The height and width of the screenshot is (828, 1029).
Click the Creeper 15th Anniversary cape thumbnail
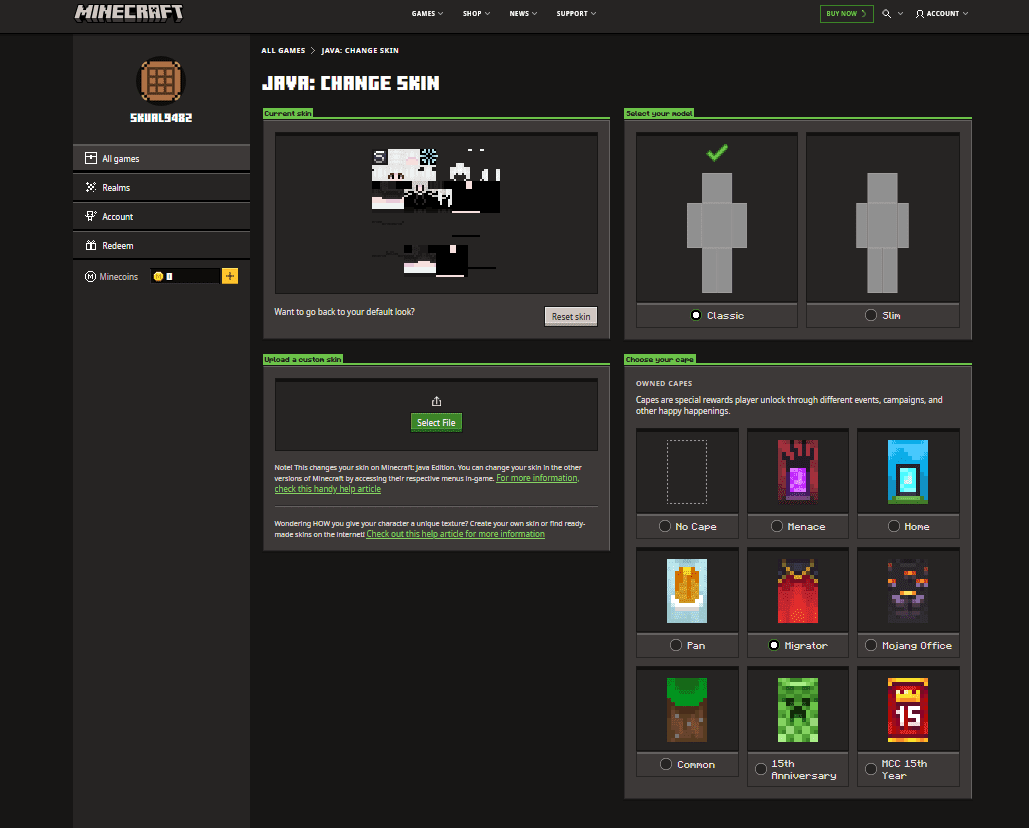pyautogui.click(x=797, y=709)
